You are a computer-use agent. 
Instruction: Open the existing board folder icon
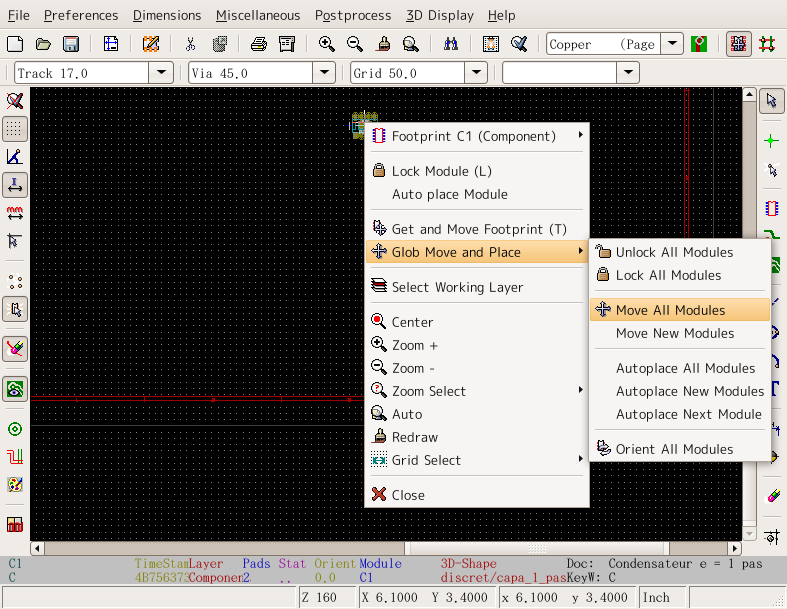43,44
